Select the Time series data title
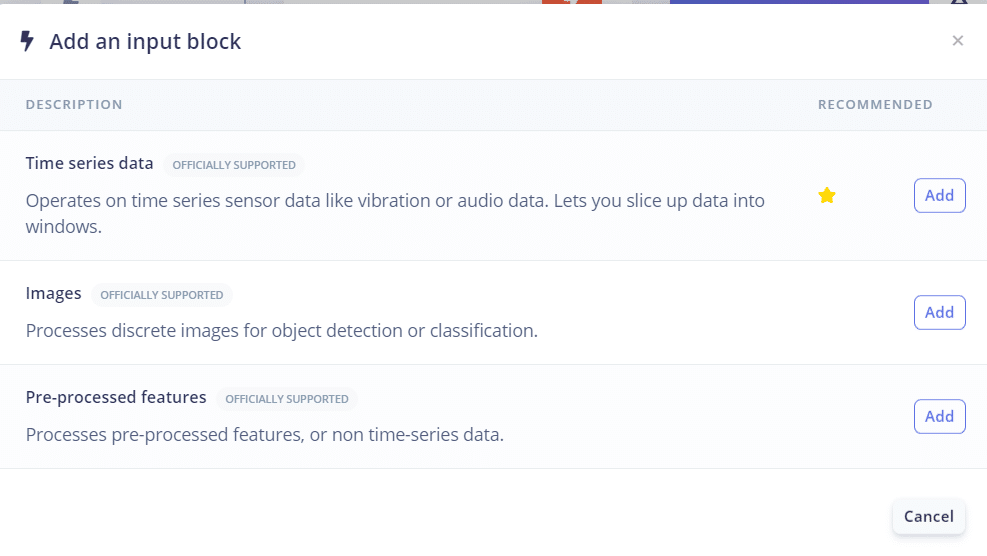987x556 pixels. 90,163
